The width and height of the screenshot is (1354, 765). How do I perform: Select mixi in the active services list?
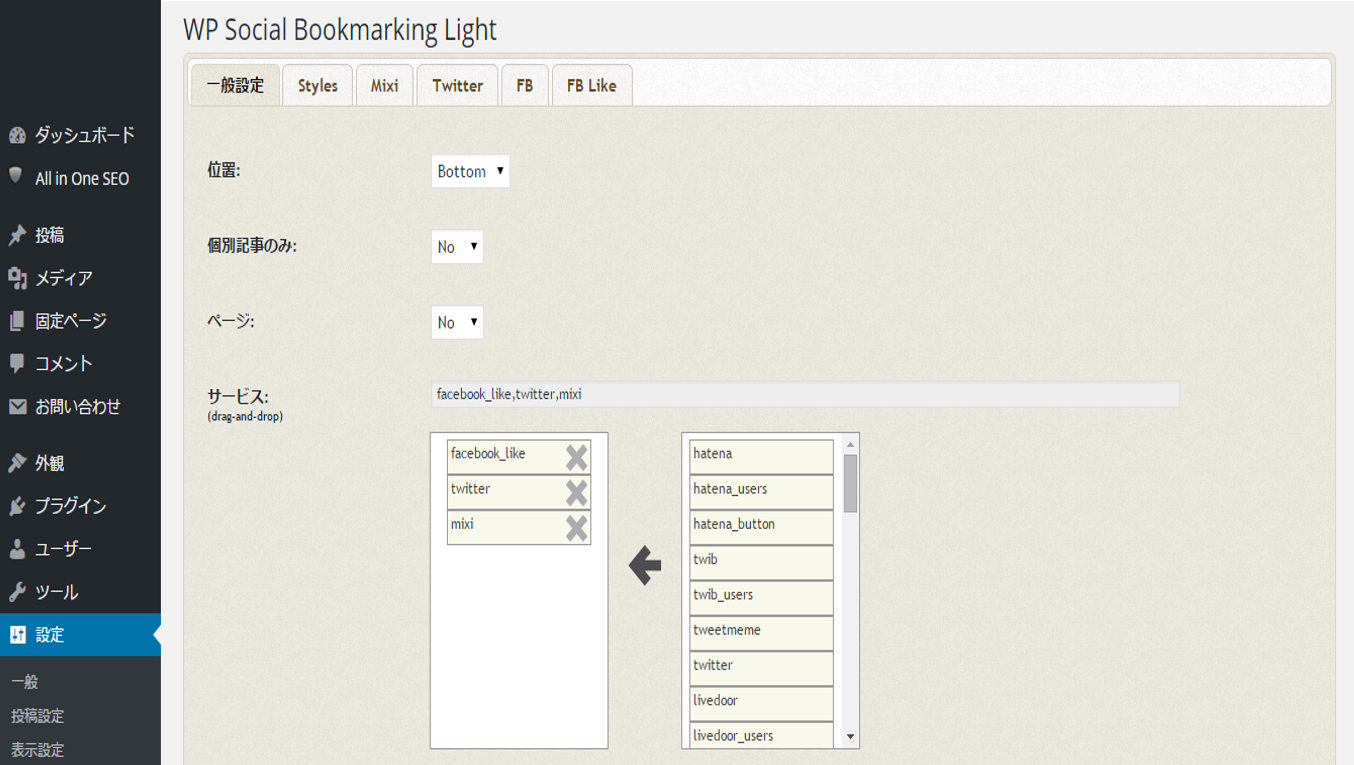pos(519,527)
